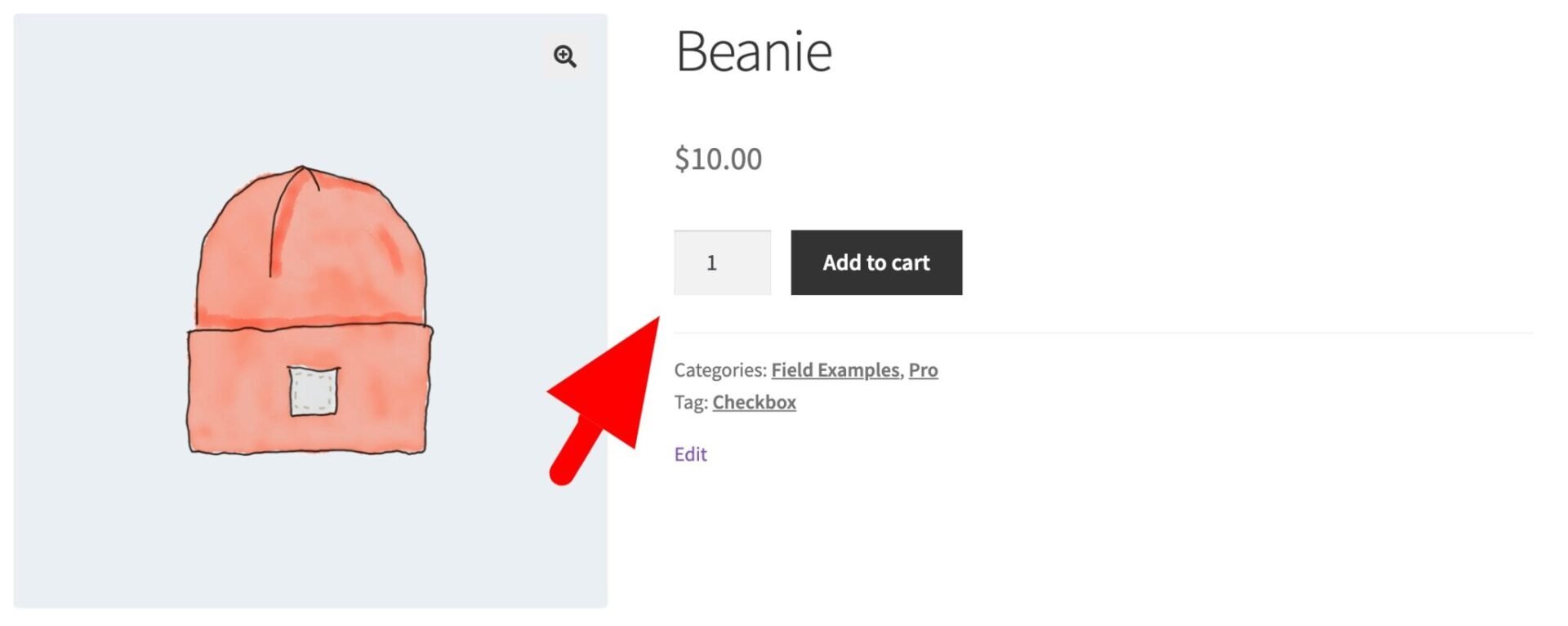Click empty image panel area below the beanie
Image resolution: width=1568 pixels, height=626 pixels.
point(310,539)
